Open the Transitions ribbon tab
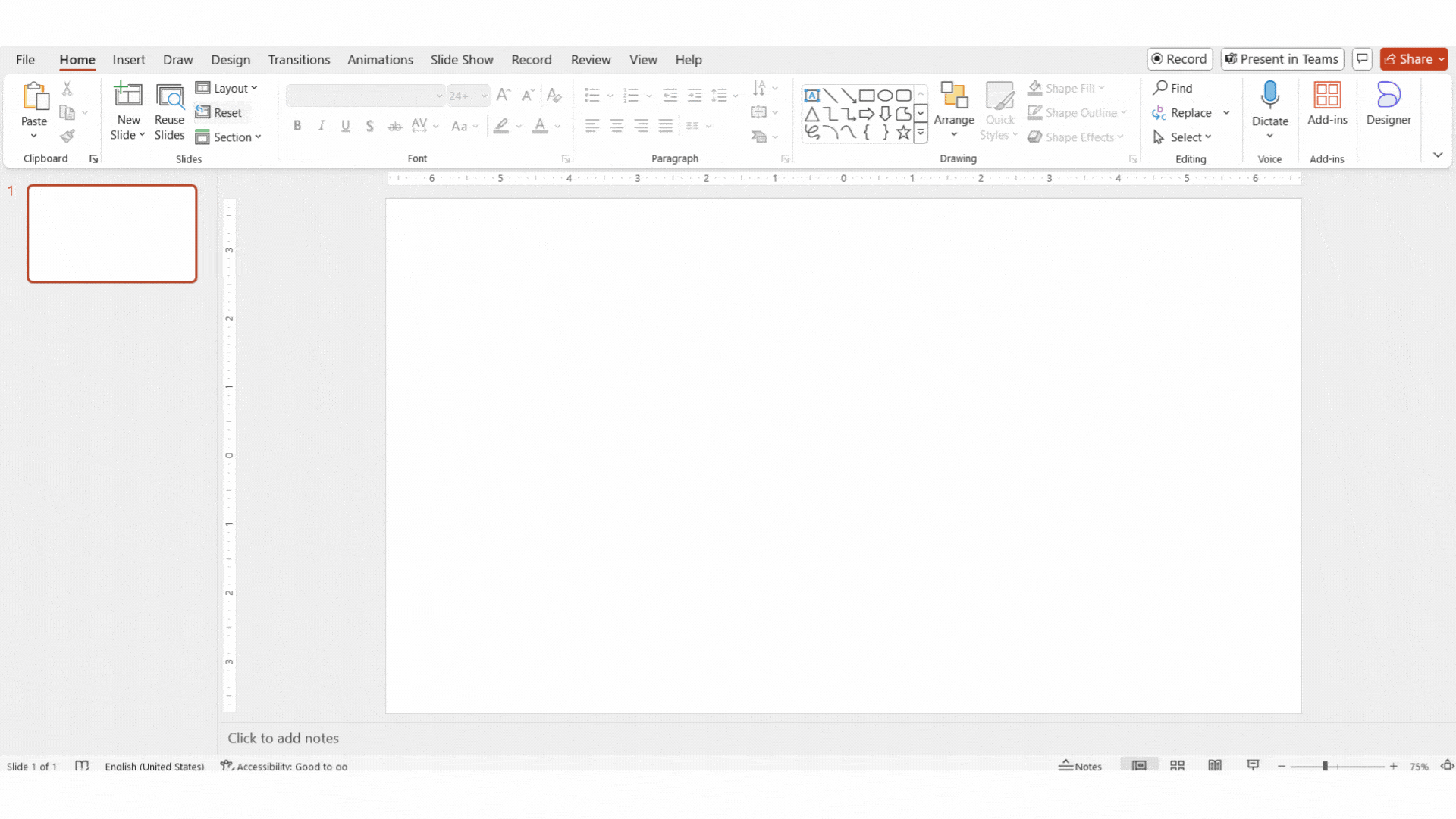The height and width of the screenshot is (819, 1456). (x=299, y=59)
